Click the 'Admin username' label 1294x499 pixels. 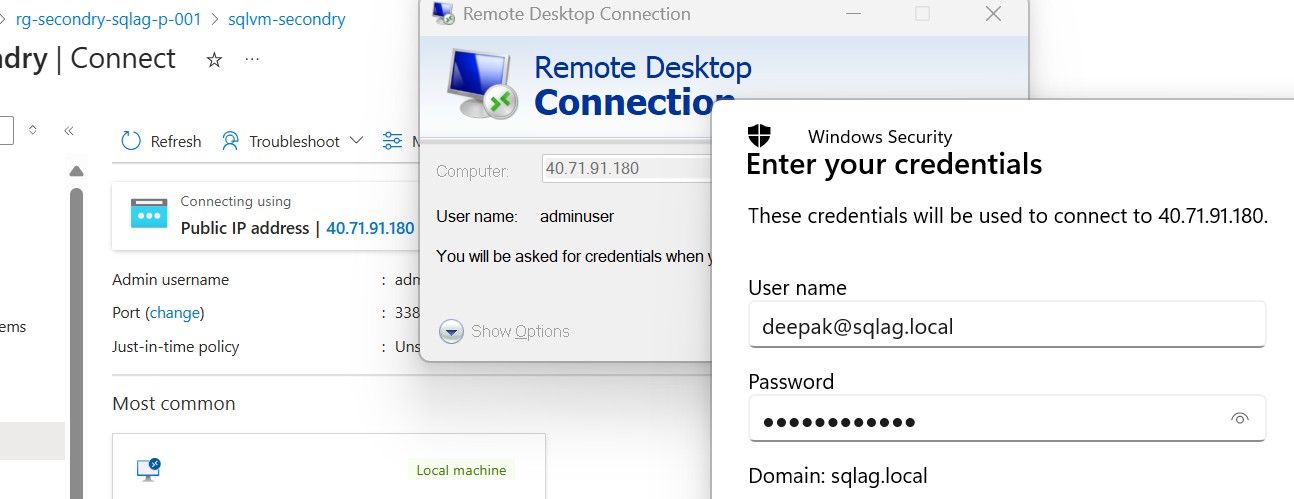[170, 279]
